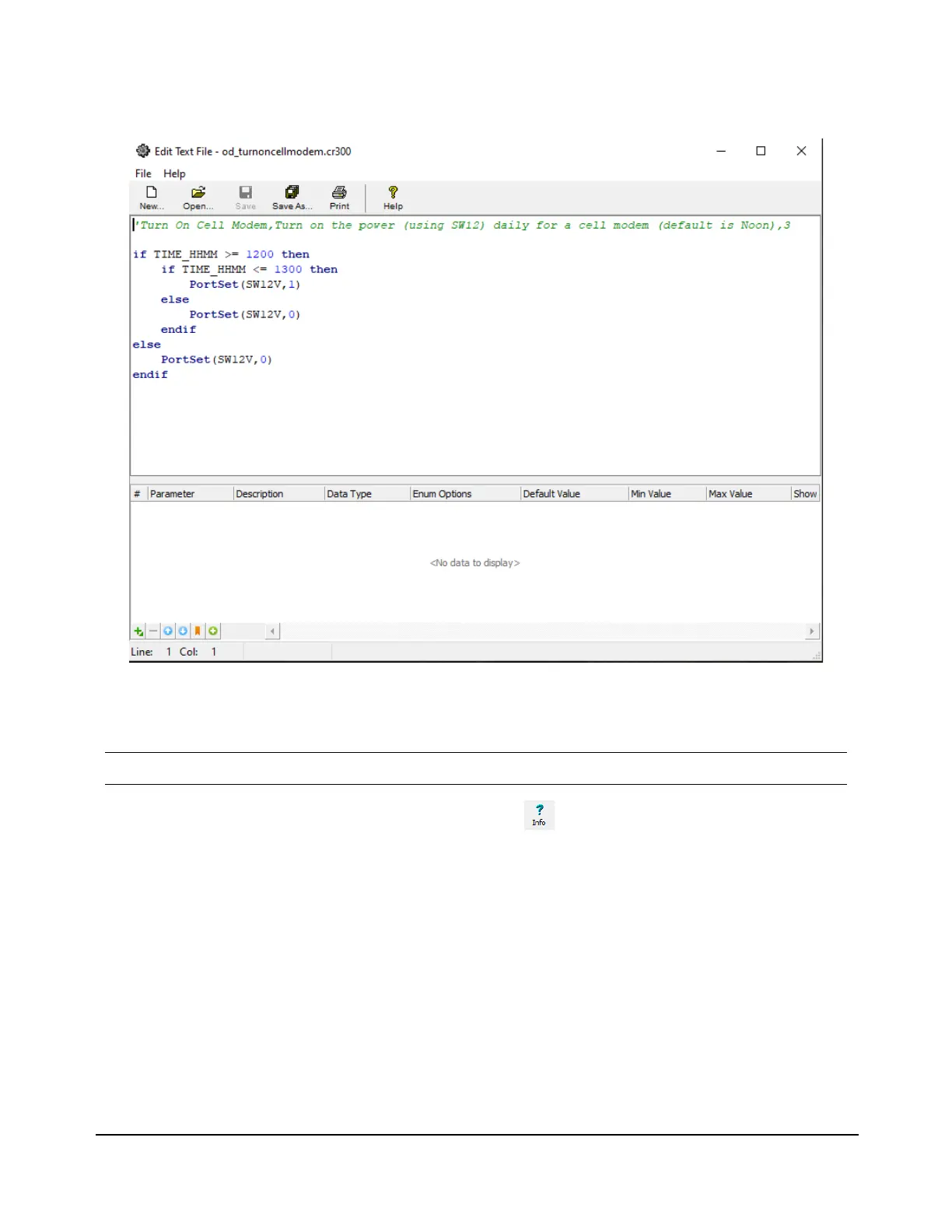Minimize the Edit Text File window
The width and height of the screenshot is (952, 1232).
click(x=721, y=151)
